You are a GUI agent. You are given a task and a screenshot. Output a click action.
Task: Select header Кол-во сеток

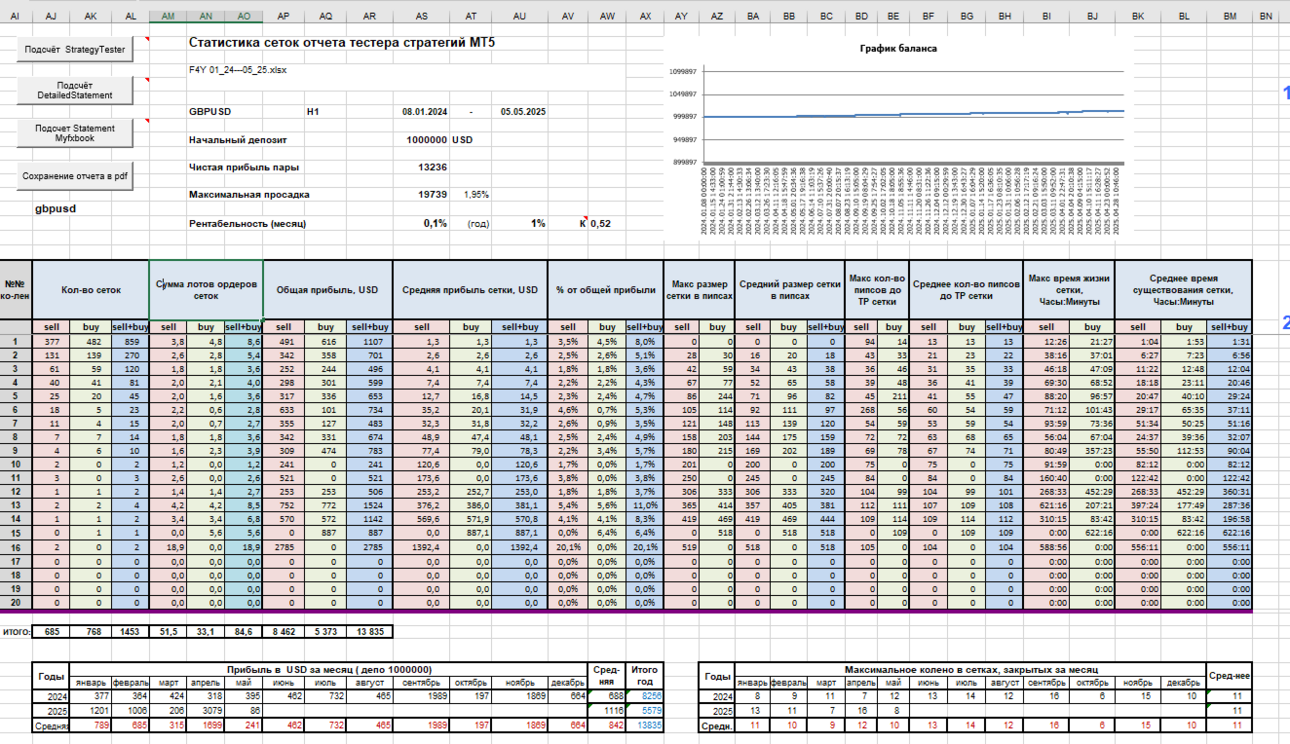[x=90, y=290]
